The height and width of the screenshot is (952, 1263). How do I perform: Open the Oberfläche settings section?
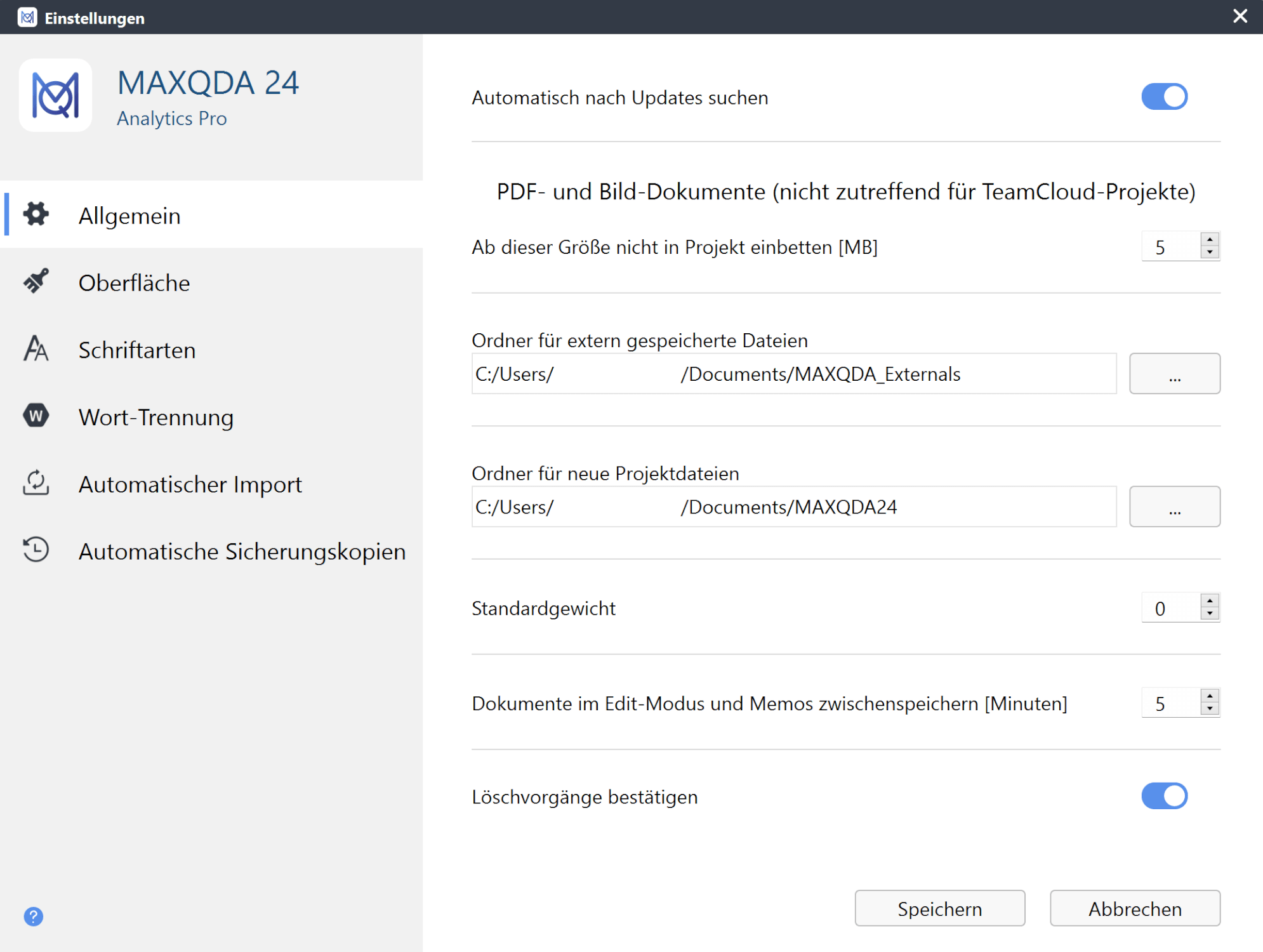pyautogui.click(x=211, y=282)
